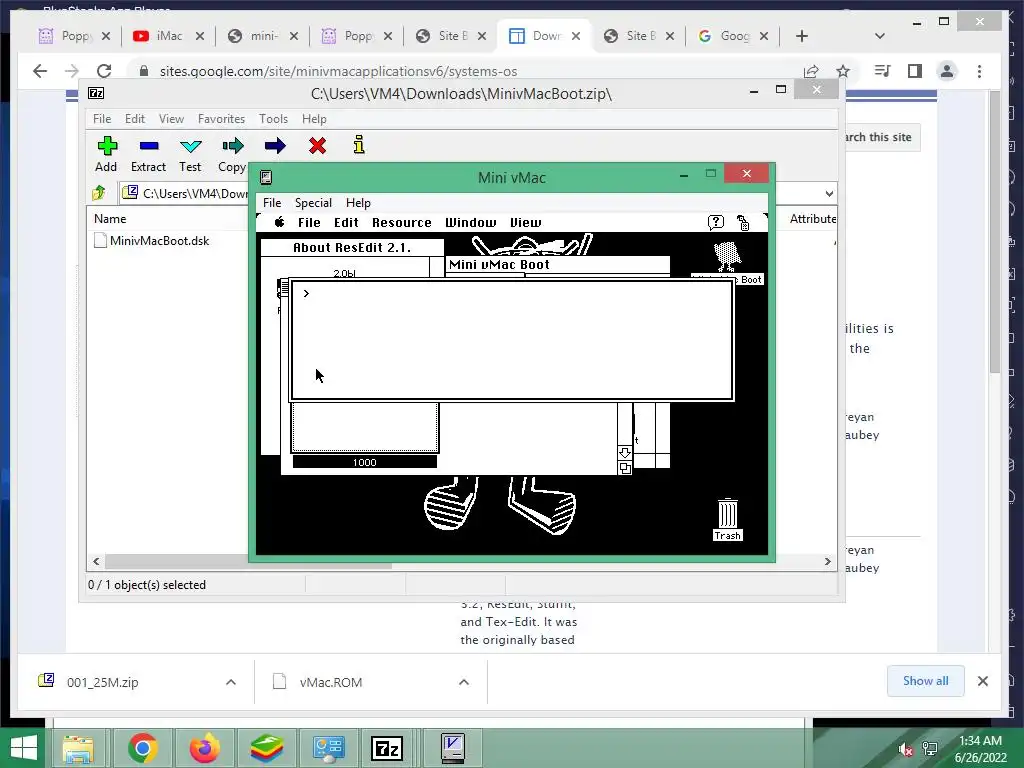Click the 7-Zip scrollbar right arrow

coord(827,562)
